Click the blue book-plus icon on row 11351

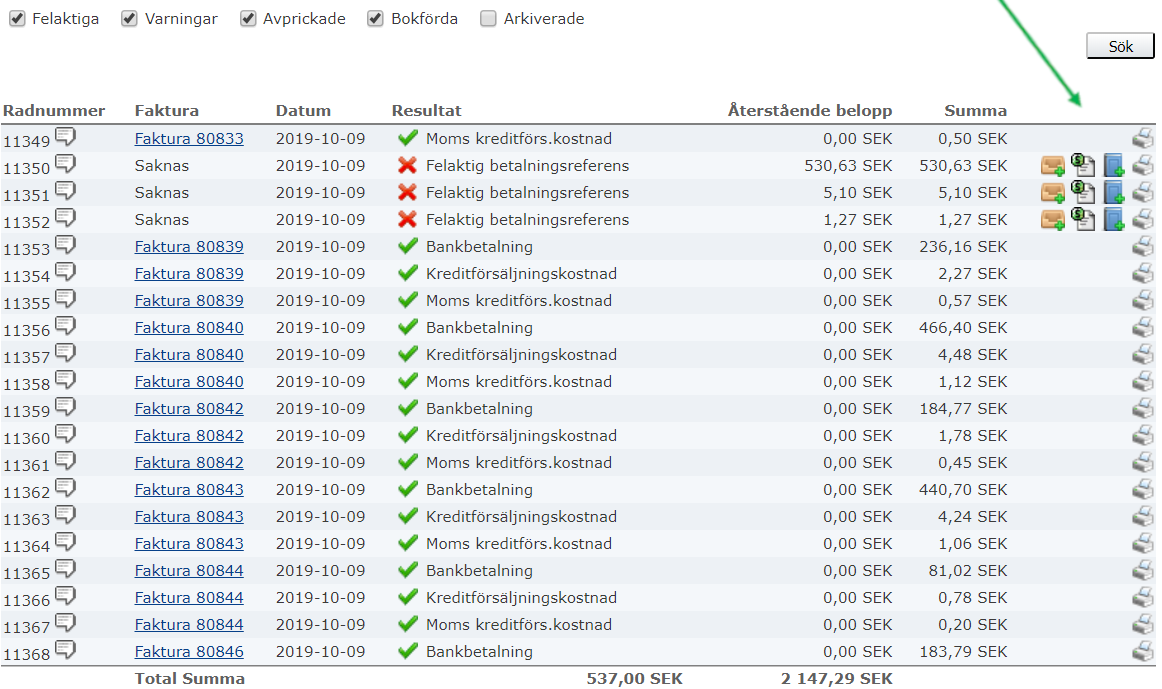[x=1114, y=192]
